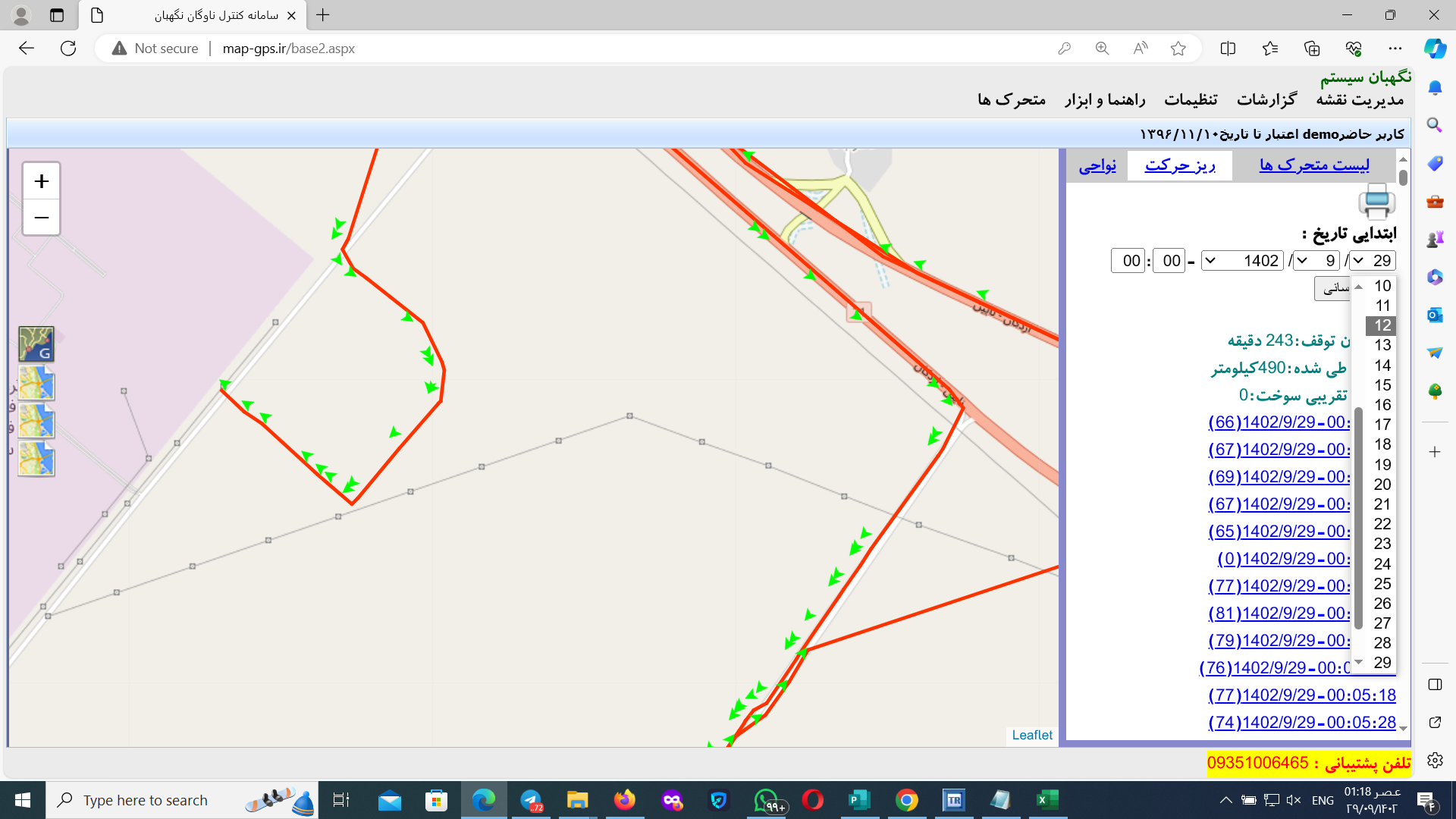Open password key icon in address bar
Image resolution: width=1456 pixels, height=819 pixels.
click(1065, 49)
